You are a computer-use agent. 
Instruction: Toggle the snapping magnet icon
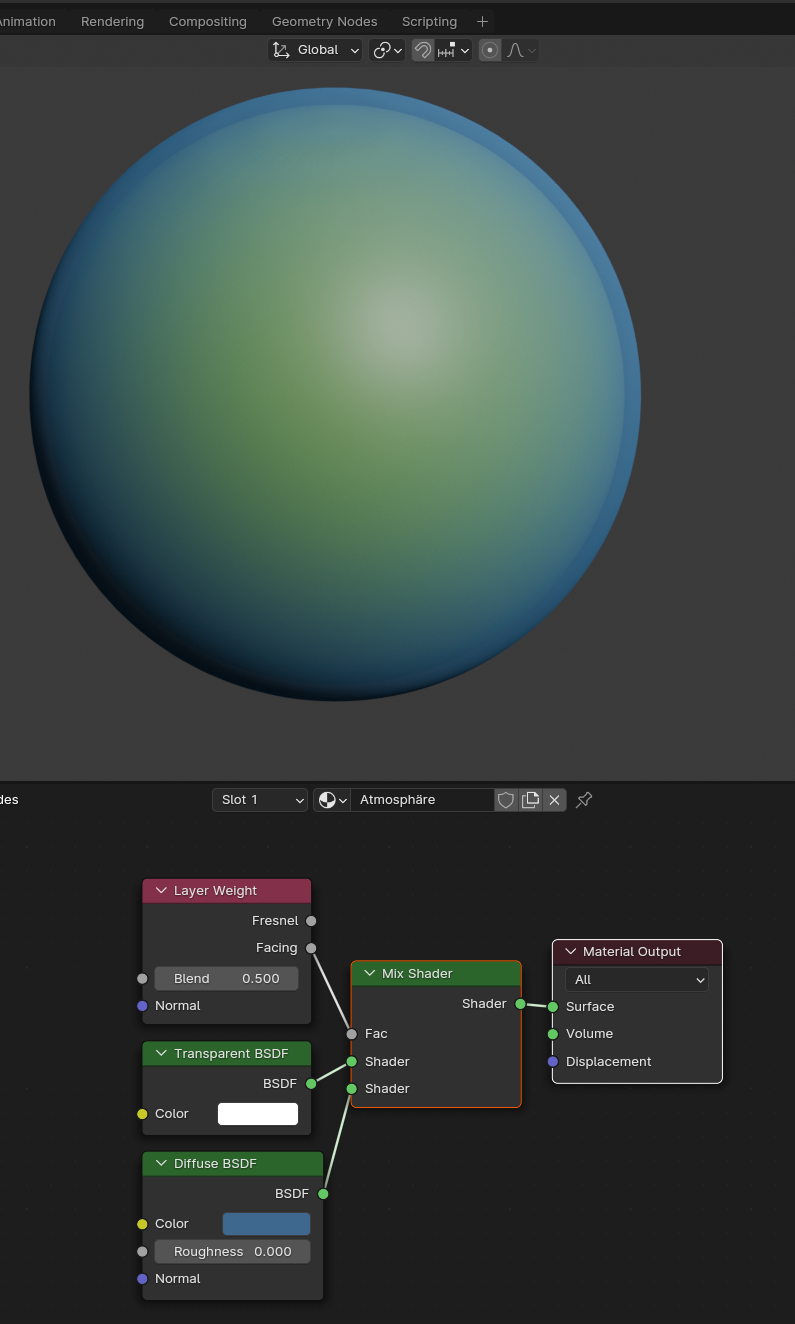tap(423, 50)
